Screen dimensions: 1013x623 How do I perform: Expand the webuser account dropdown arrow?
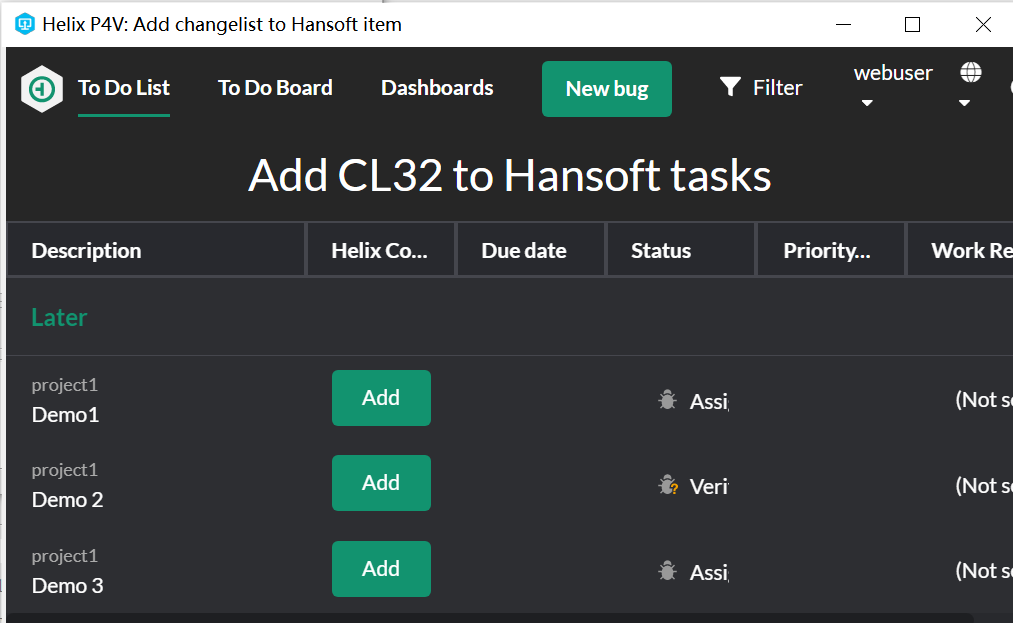coord(867,103)
